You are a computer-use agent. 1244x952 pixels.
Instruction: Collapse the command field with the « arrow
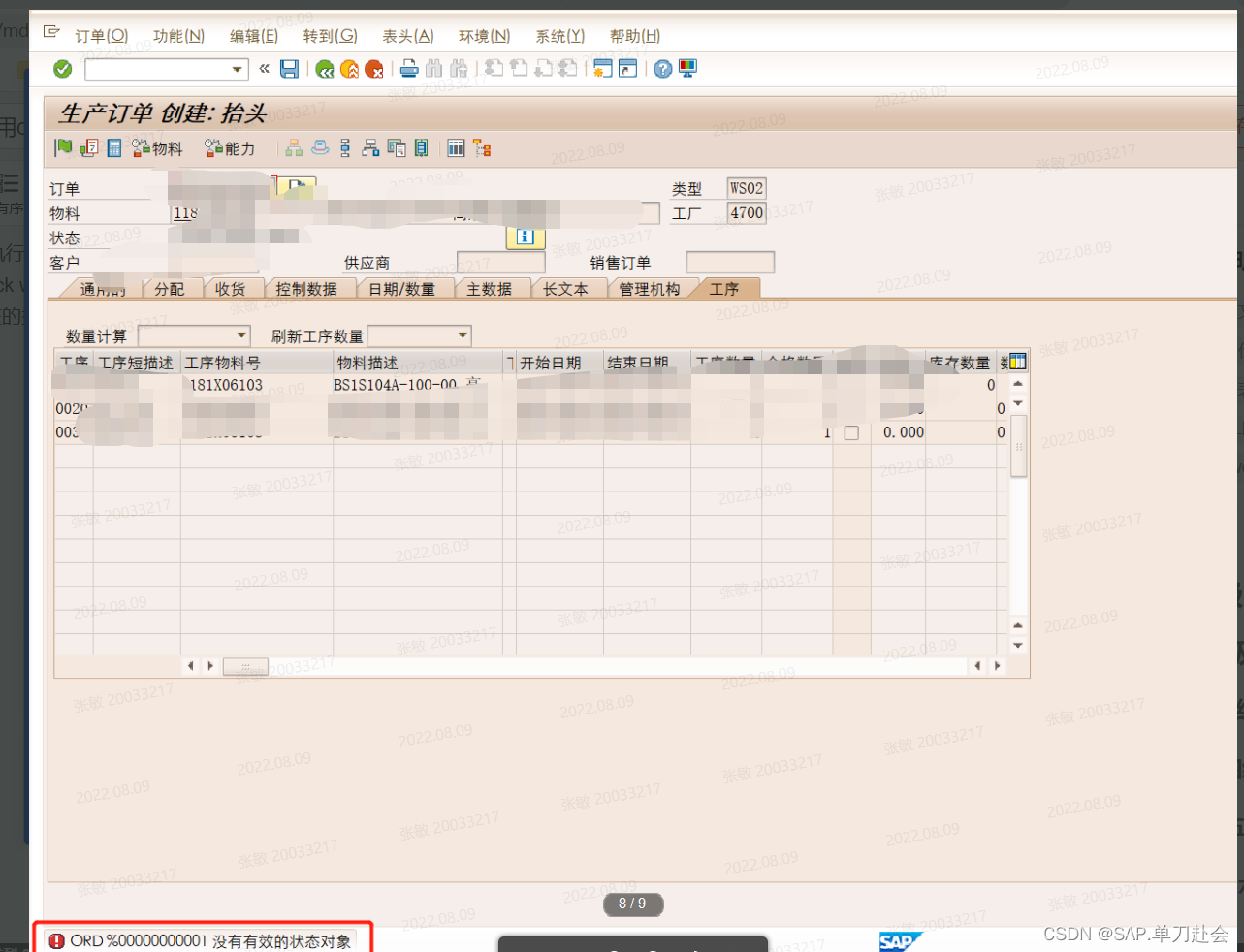264,68
